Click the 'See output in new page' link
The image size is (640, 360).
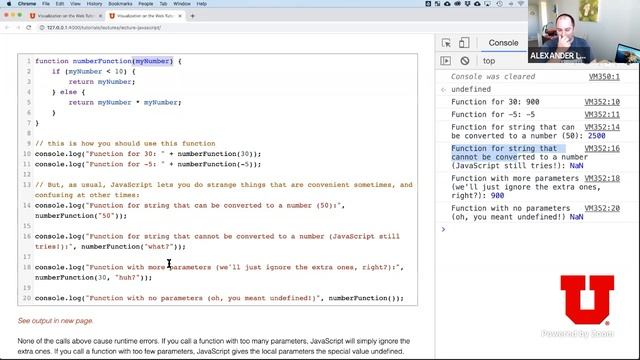point(55,321)
